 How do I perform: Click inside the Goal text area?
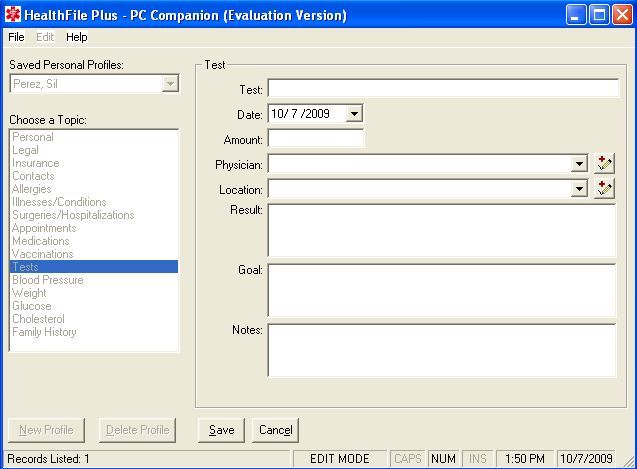coord(442,290)
